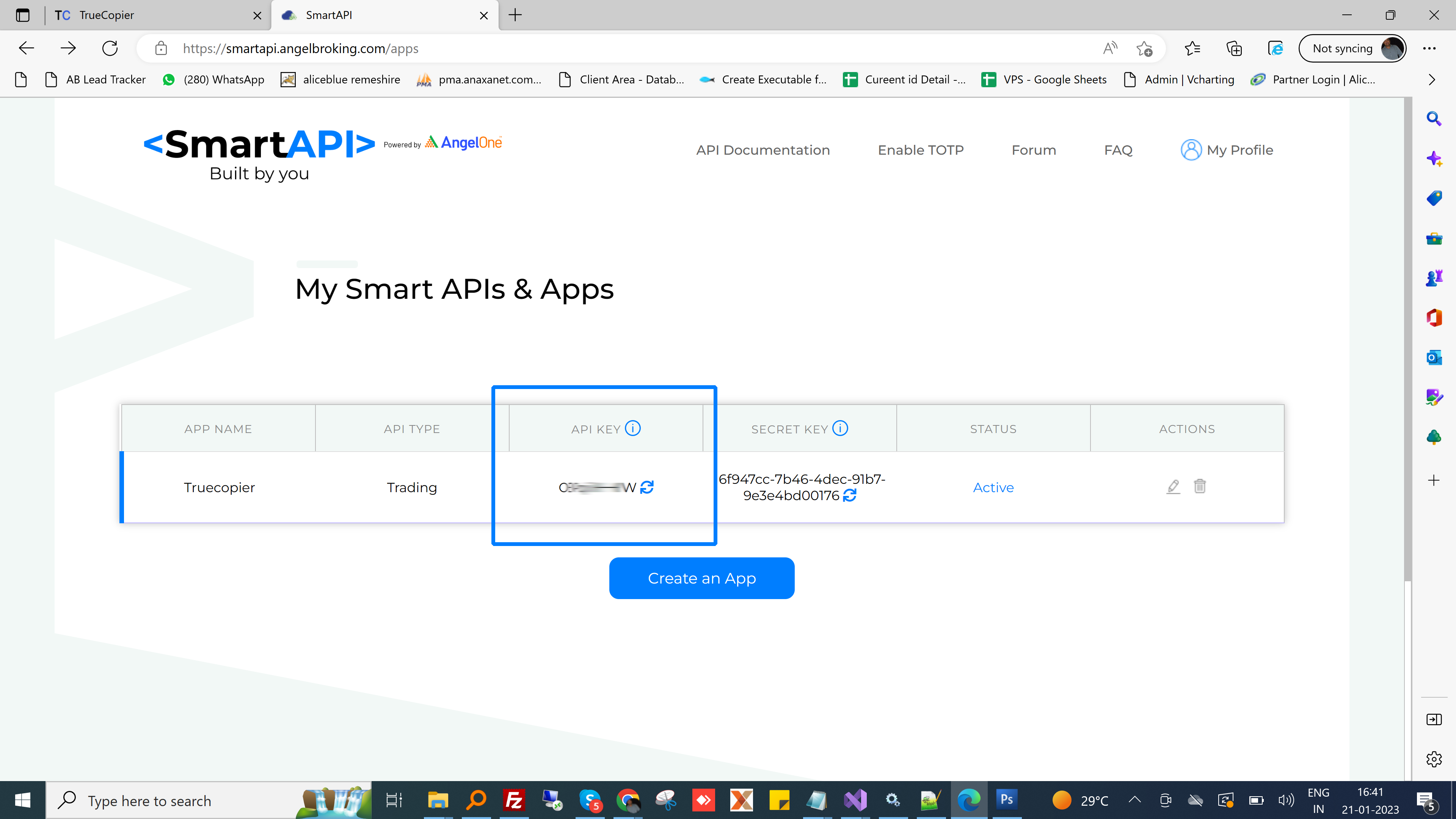Open AB Lead Tracker bookmark
Screen dimensions: 1456x819
pos(96,80)
